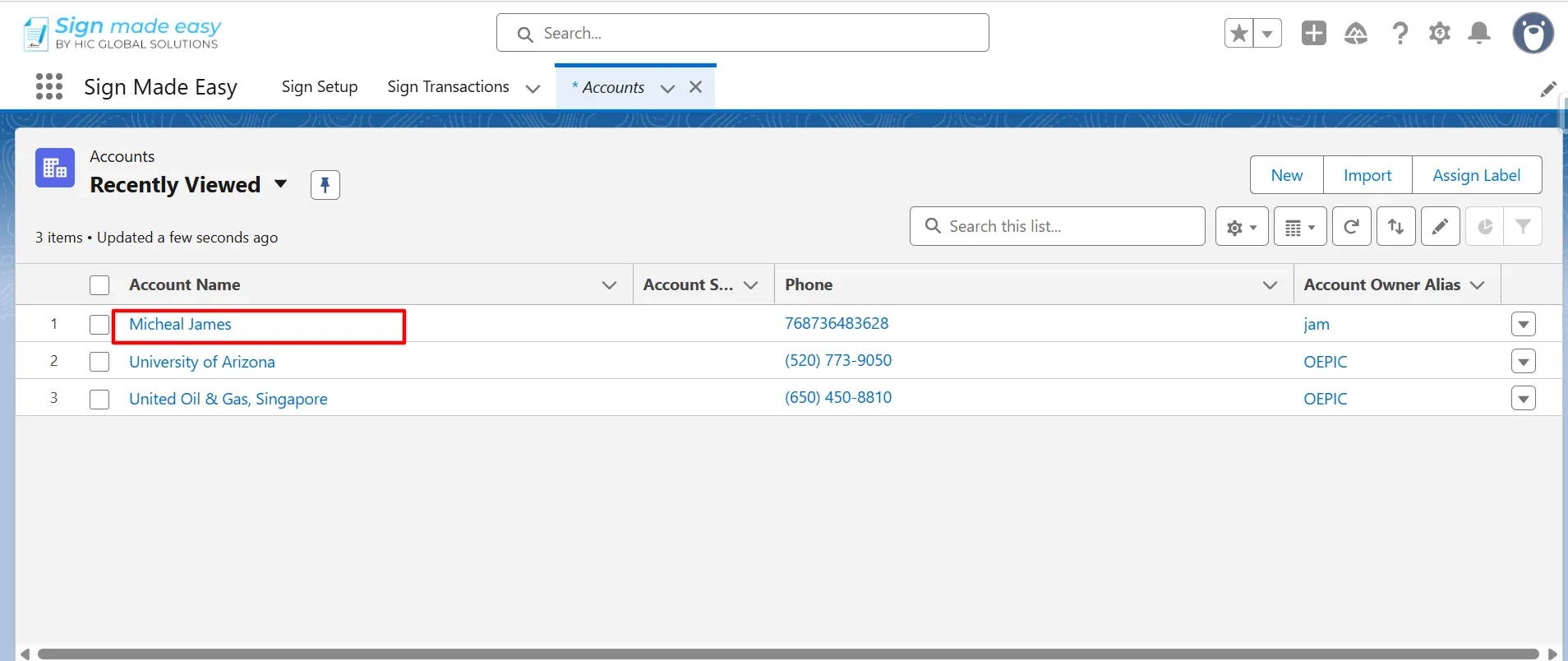Show actions for Micheal James row

pyautogui.click(x=1524, y=324)
